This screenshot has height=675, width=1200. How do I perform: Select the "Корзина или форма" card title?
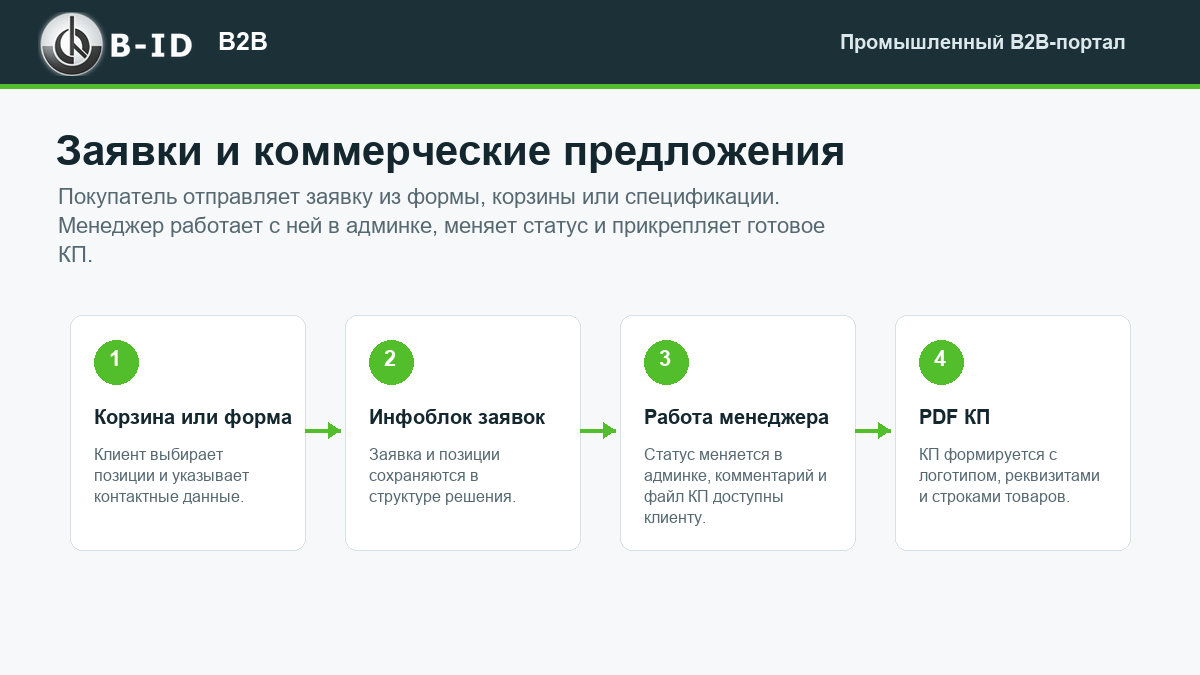193,417
